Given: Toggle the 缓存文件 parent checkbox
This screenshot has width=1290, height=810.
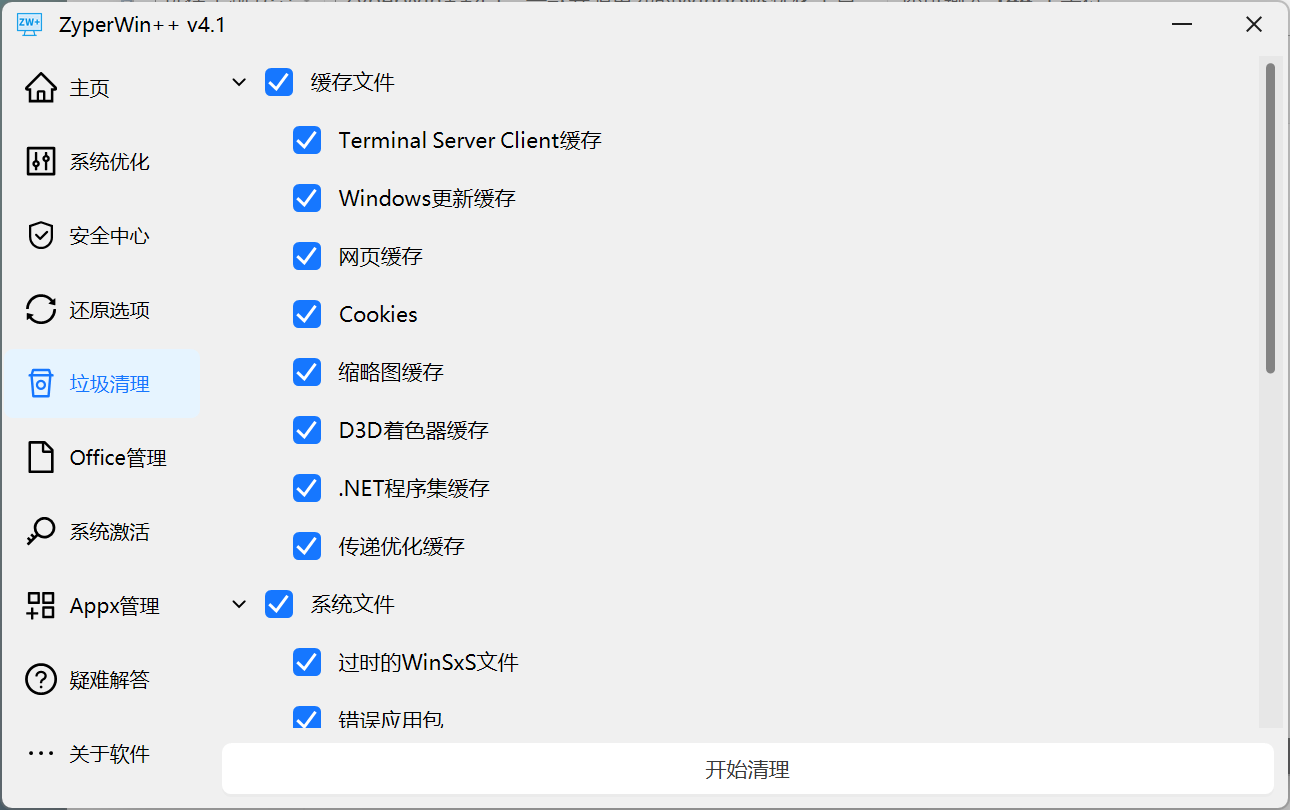Looking at the screenshot, I should (x=279, y=82).
